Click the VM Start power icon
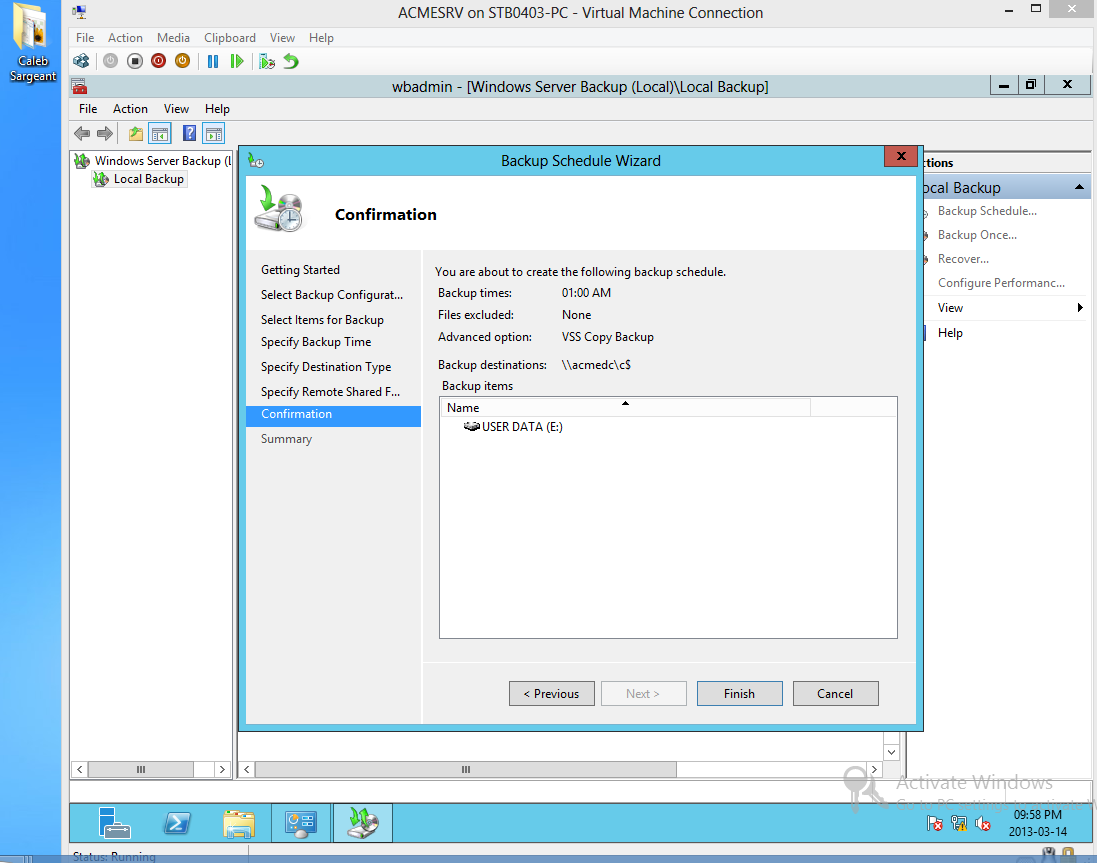 [111, 62]
